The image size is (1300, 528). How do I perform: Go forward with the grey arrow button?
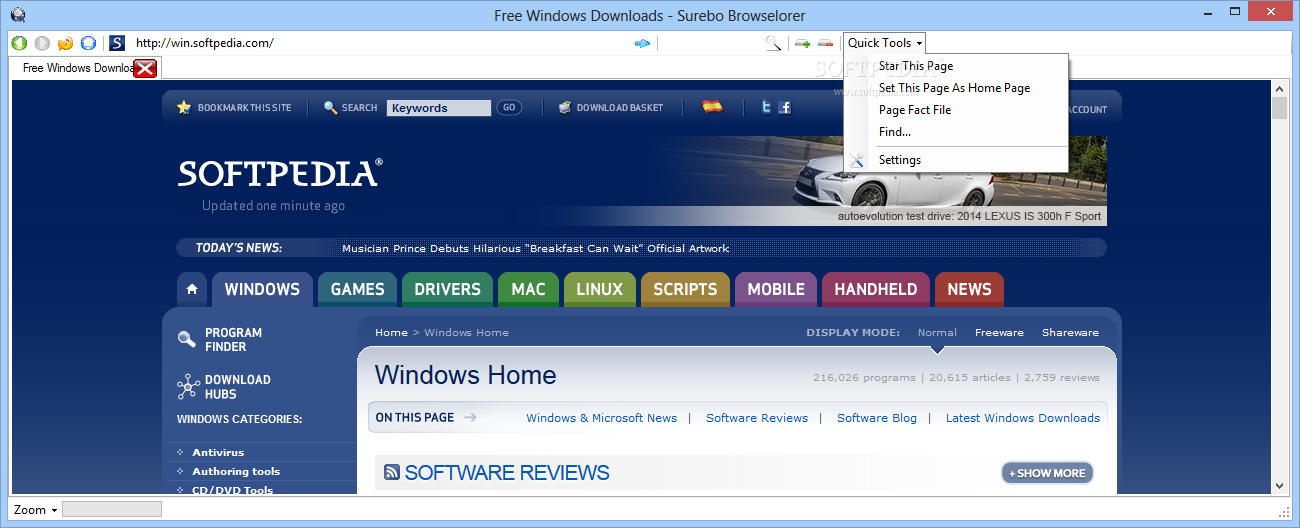[x=42, y=43]
